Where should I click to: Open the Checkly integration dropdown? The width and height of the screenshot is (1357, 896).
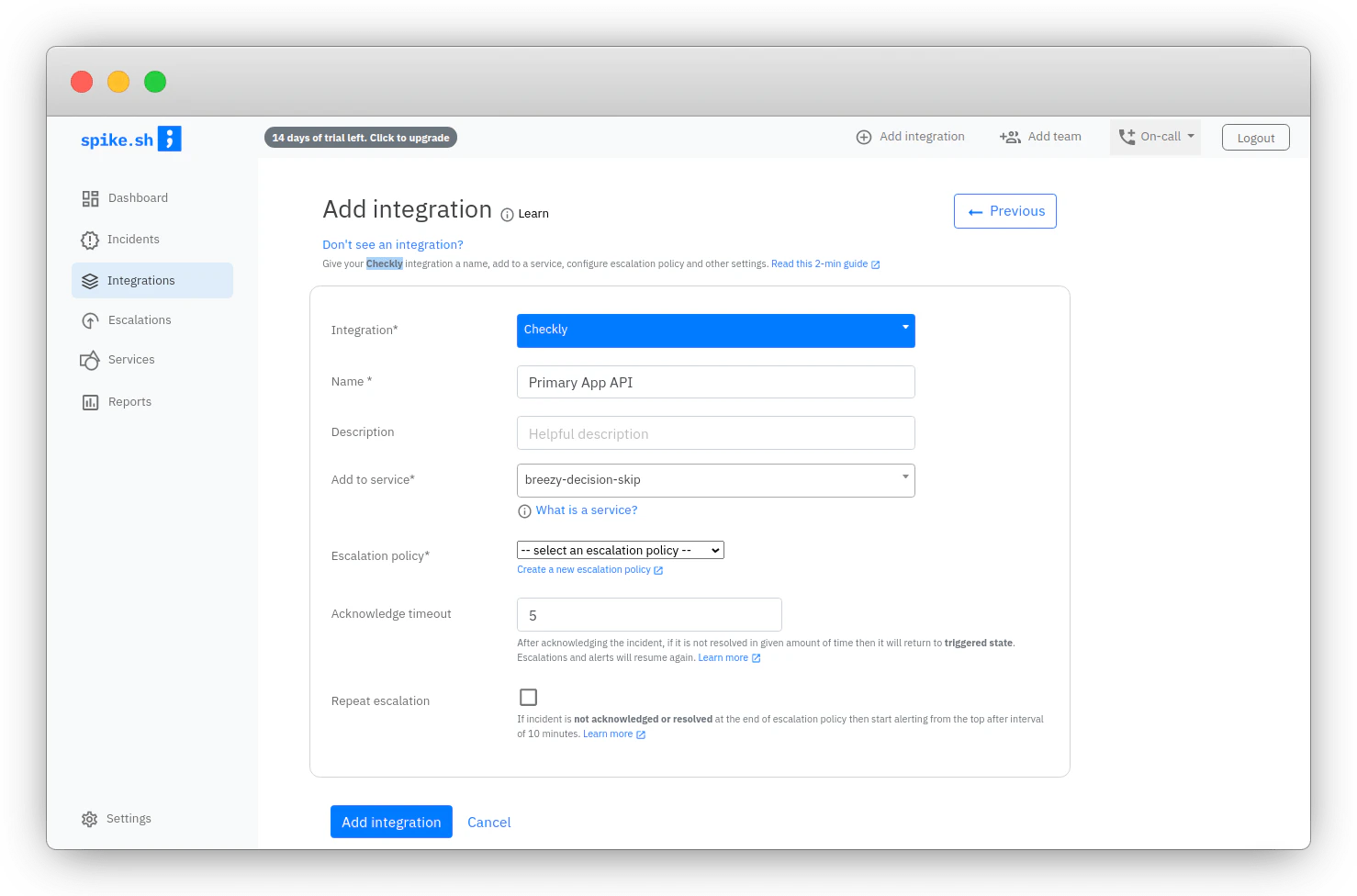716,330
